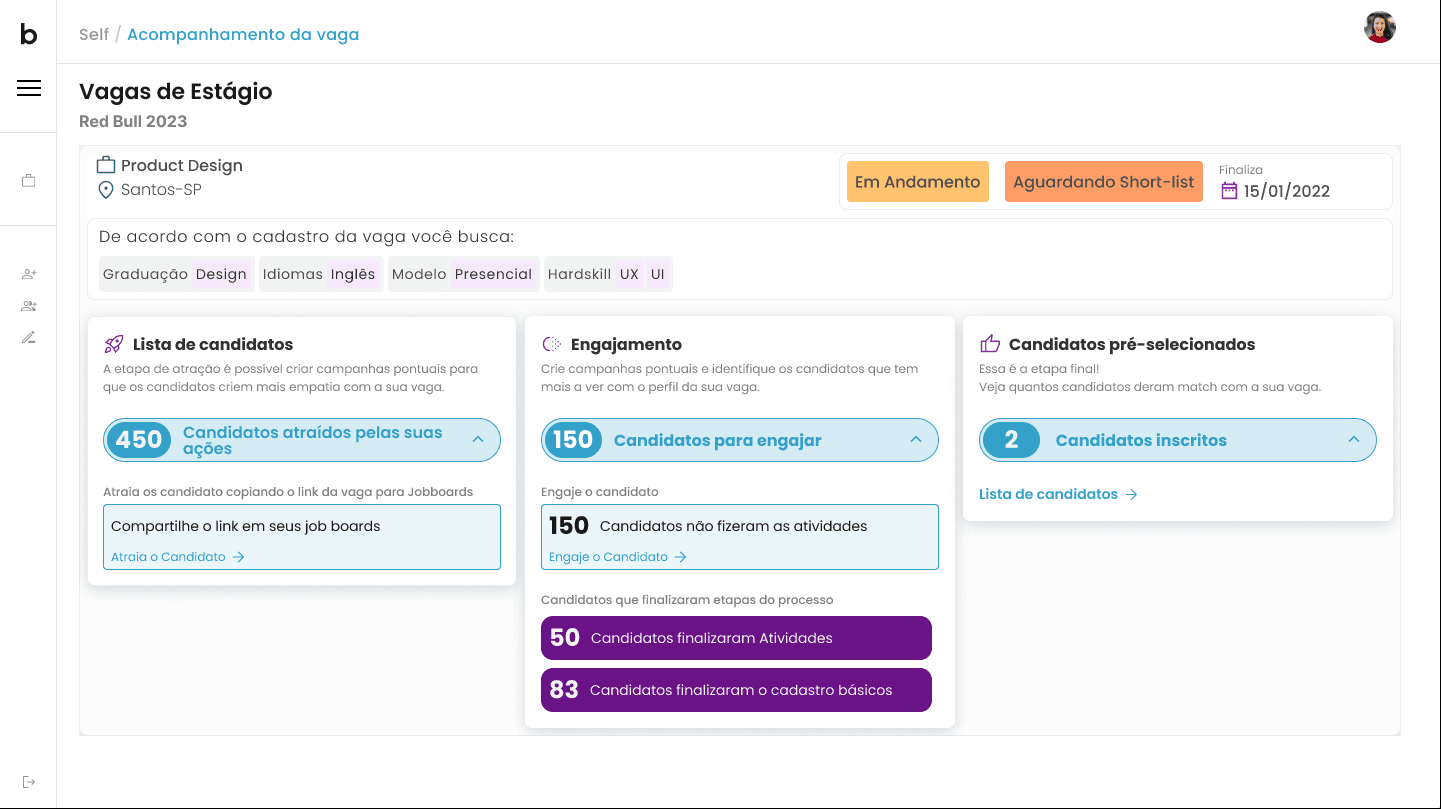The width and height of the screenshot is (1441, 809).
Task: Open the 50 Candidatos finalizaram Atividades bar
Action: [736, 638]
